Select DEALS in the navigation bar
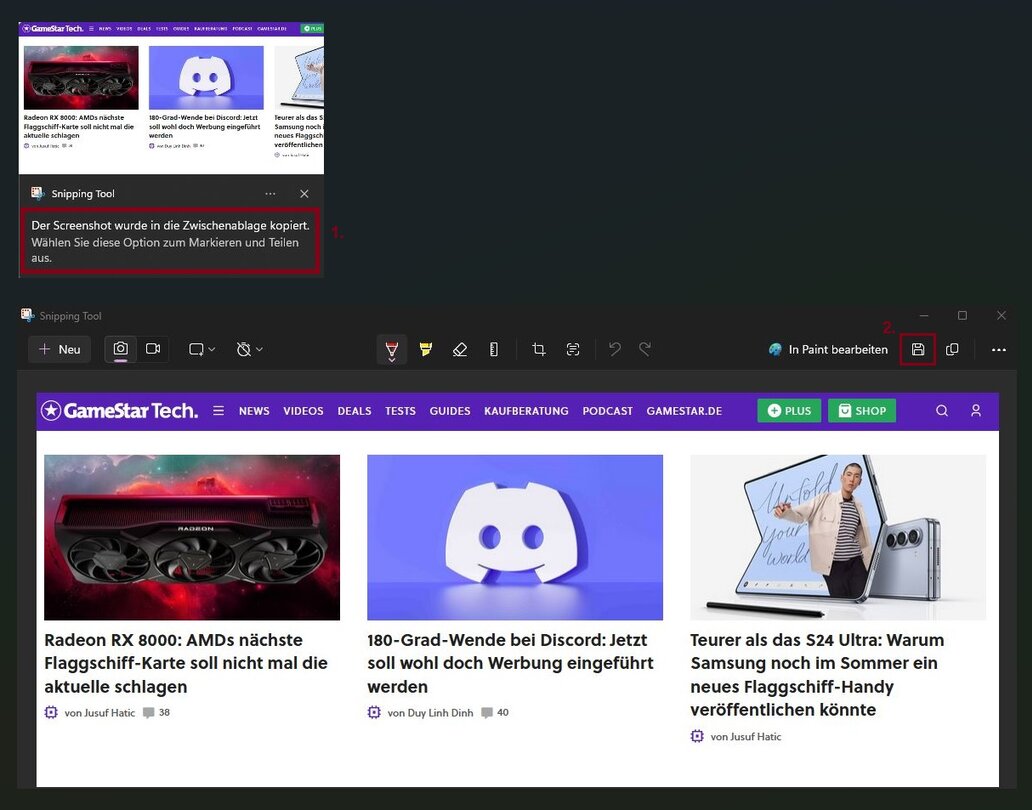 pyautogui.click(x=354, y=411)
